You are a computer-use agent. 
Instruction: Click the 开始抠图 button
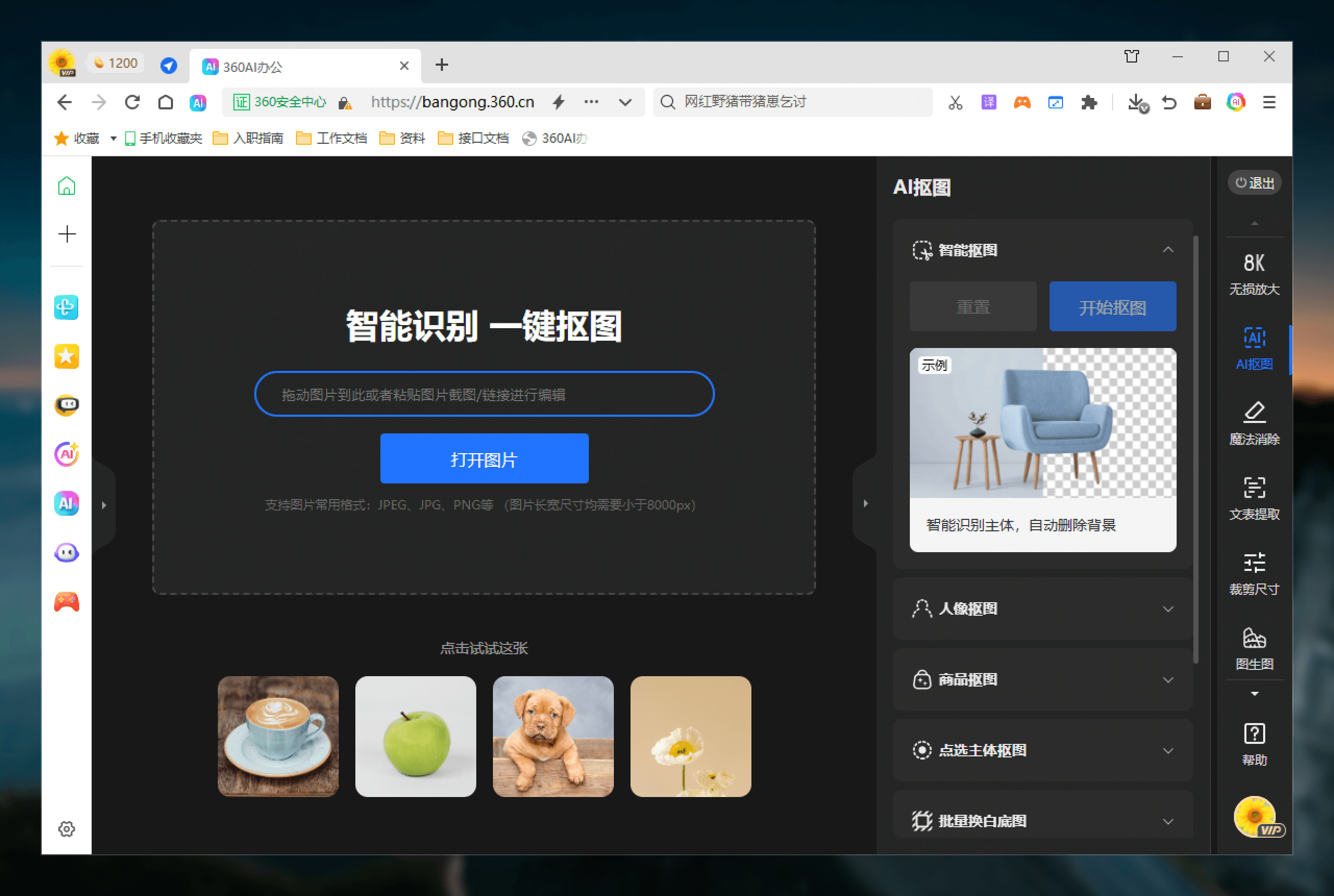tap(1112, 307)
